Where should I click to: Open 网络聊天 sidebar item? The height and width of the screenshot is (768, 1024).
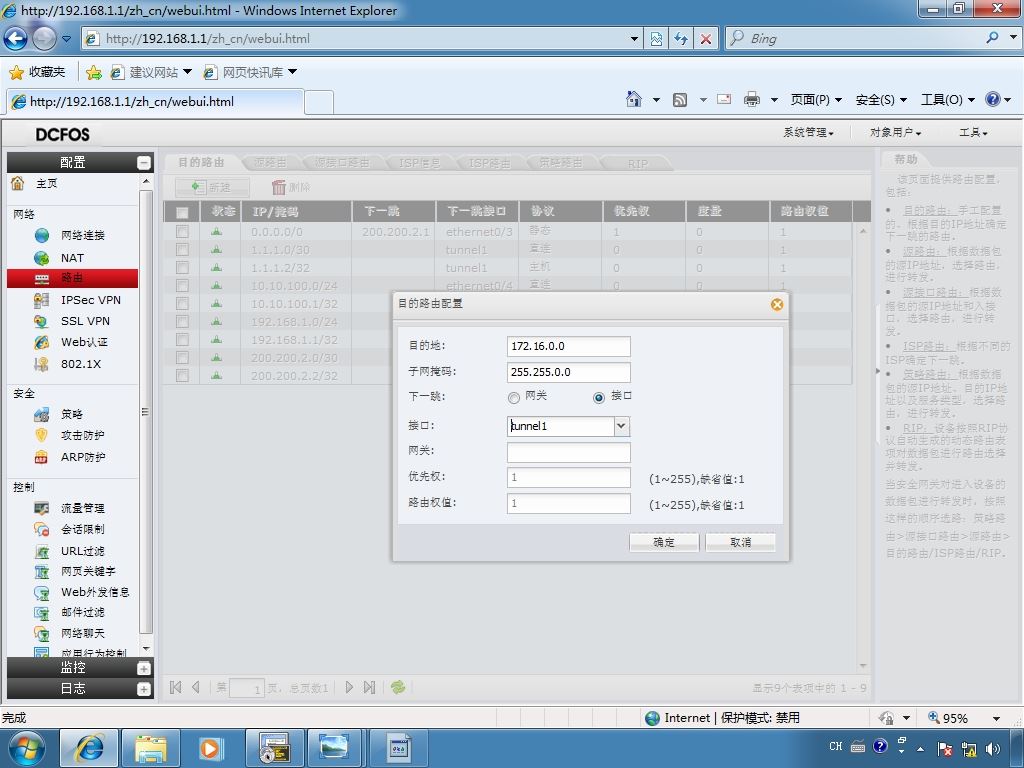coord(82,633)
